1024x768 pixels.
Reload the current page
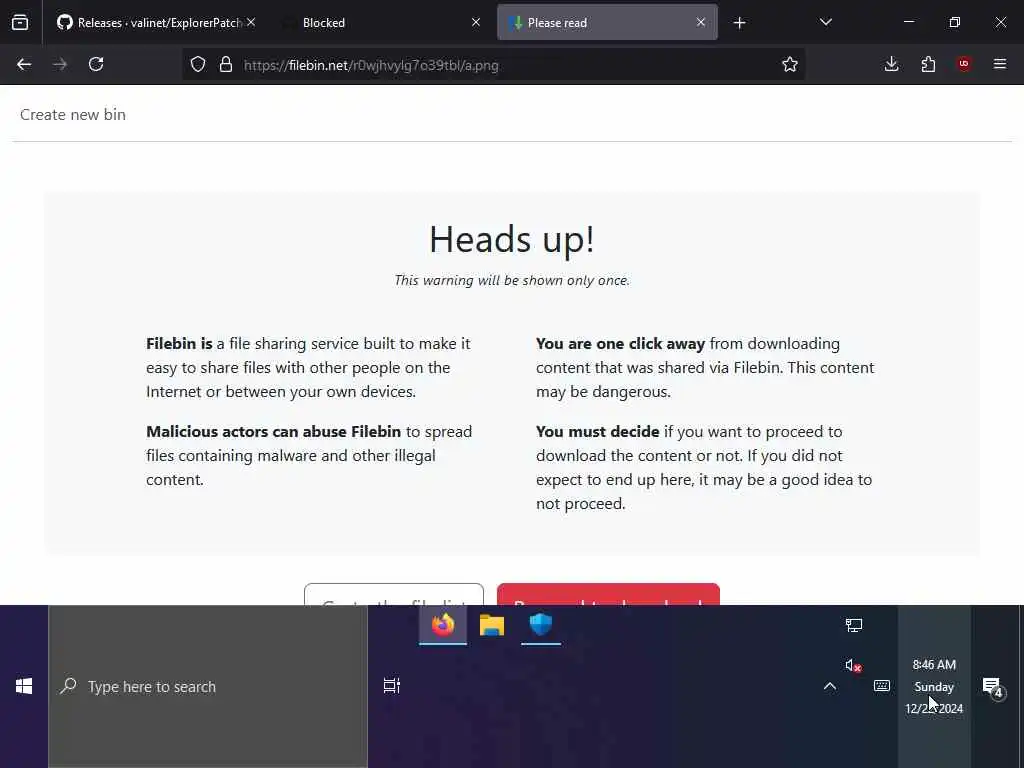[x=96, y=64]
